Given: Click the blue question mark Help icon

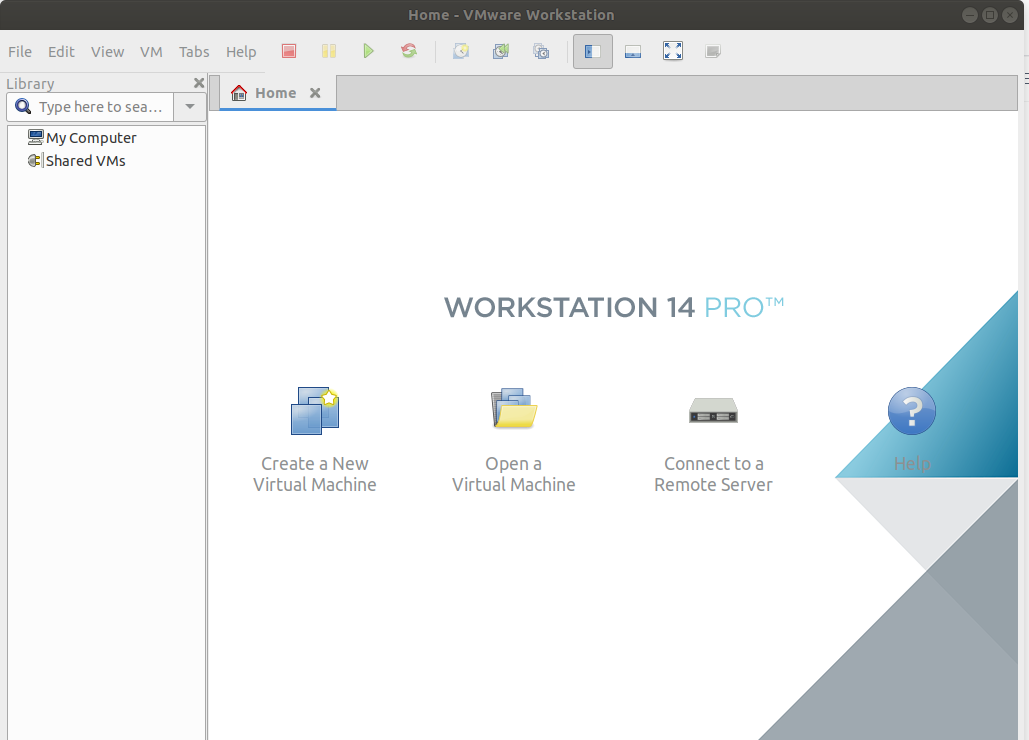Looking at the screenshot, I should [x=912, y=411].
